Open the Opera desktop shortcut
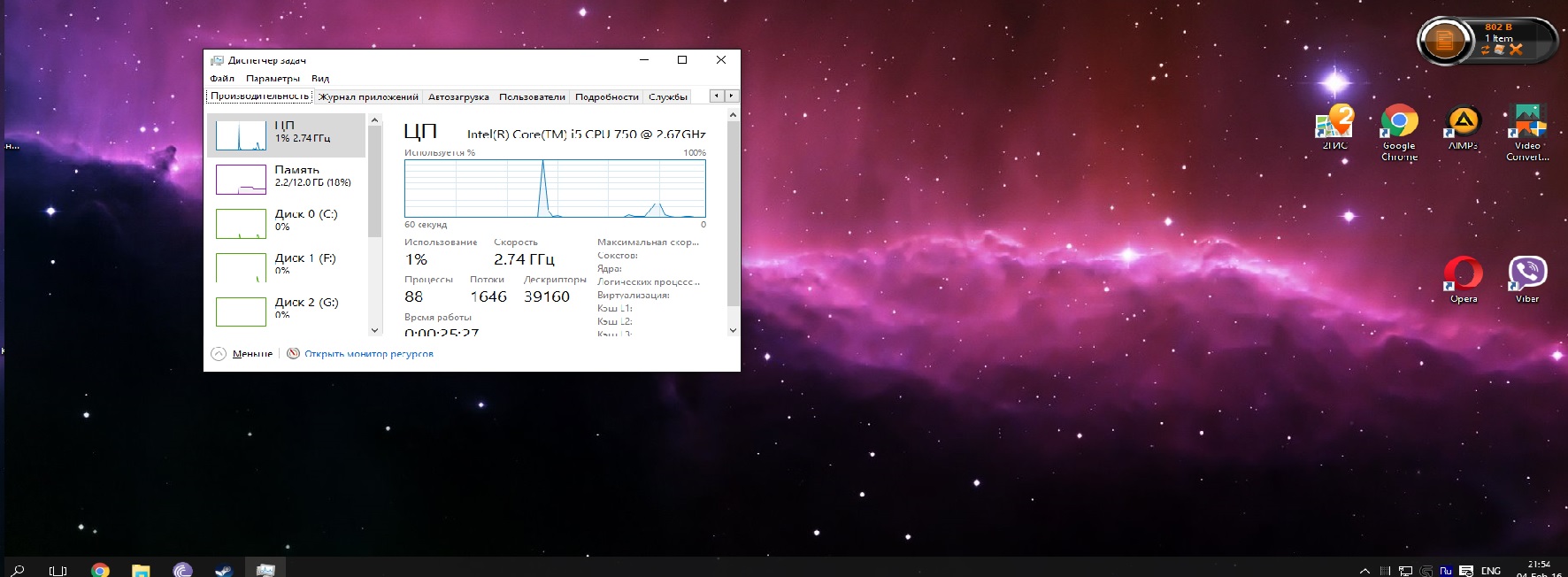Screen dimensions: 1568x577 click(1463, 280)
